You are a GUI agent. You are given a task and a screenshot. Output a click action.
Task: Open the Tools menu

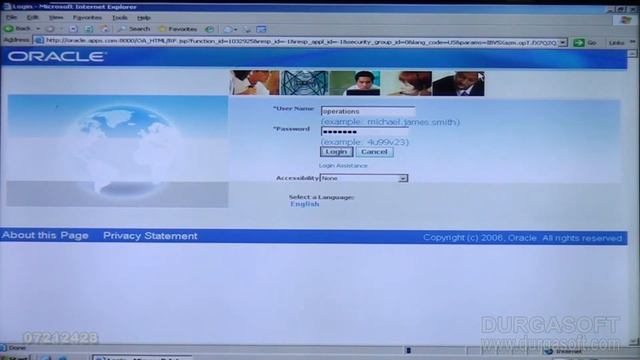[x=120, y=18]
